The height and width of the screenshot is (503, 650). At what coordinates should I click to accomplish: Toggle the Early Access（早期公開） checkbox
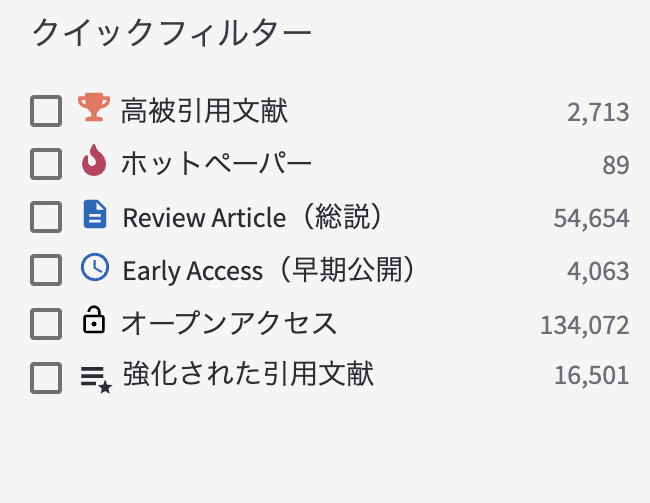click(x=46, y=270)
